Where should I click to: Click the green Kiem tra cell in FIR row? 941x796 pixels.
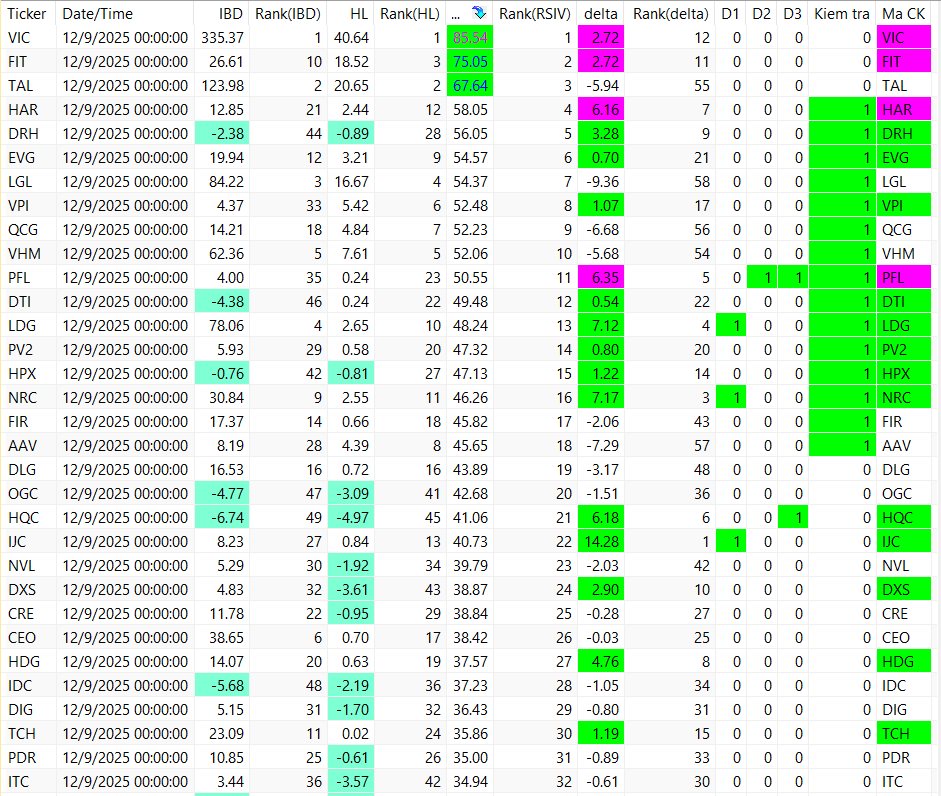(x=842, y=422)
